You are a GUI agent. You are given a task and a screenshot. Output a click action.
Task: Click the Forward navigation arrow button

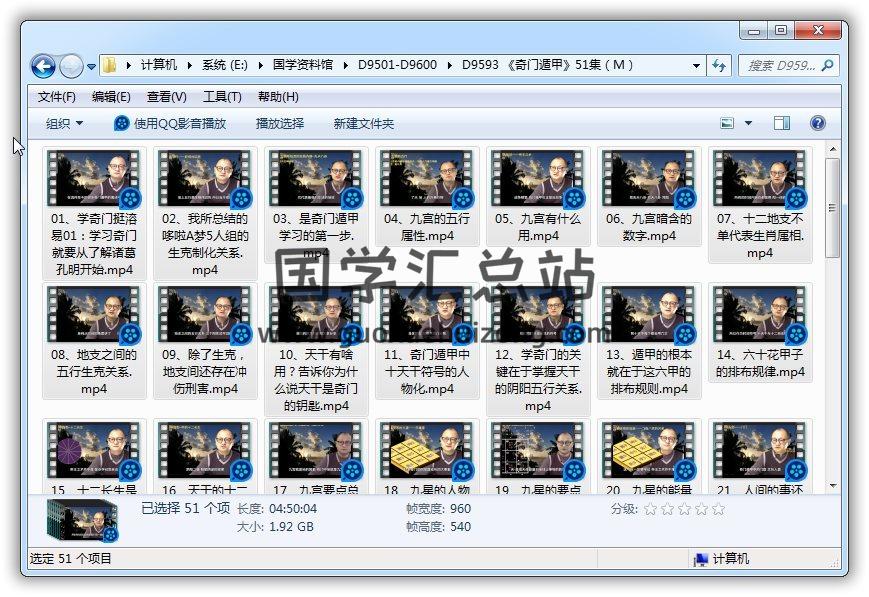[x=71, y=66]
